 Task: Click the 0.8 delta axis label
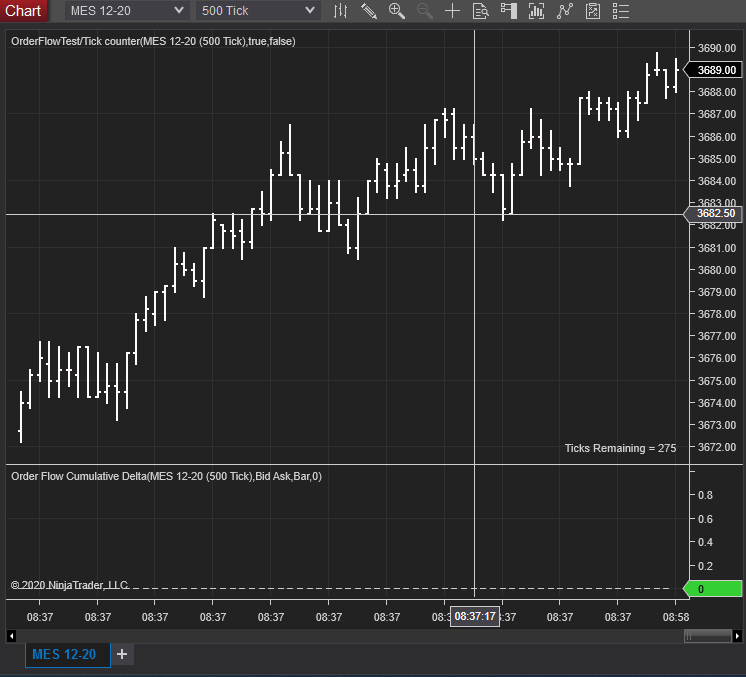(x=705, y=495)
